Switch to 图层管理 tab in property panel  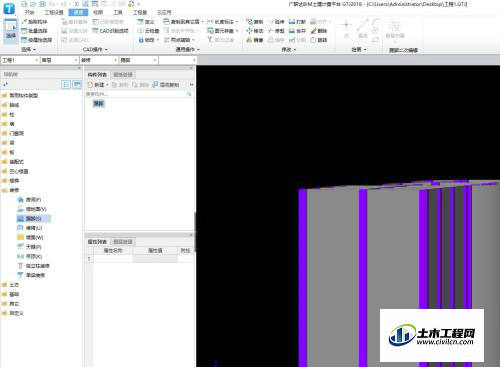pos(123,242)
